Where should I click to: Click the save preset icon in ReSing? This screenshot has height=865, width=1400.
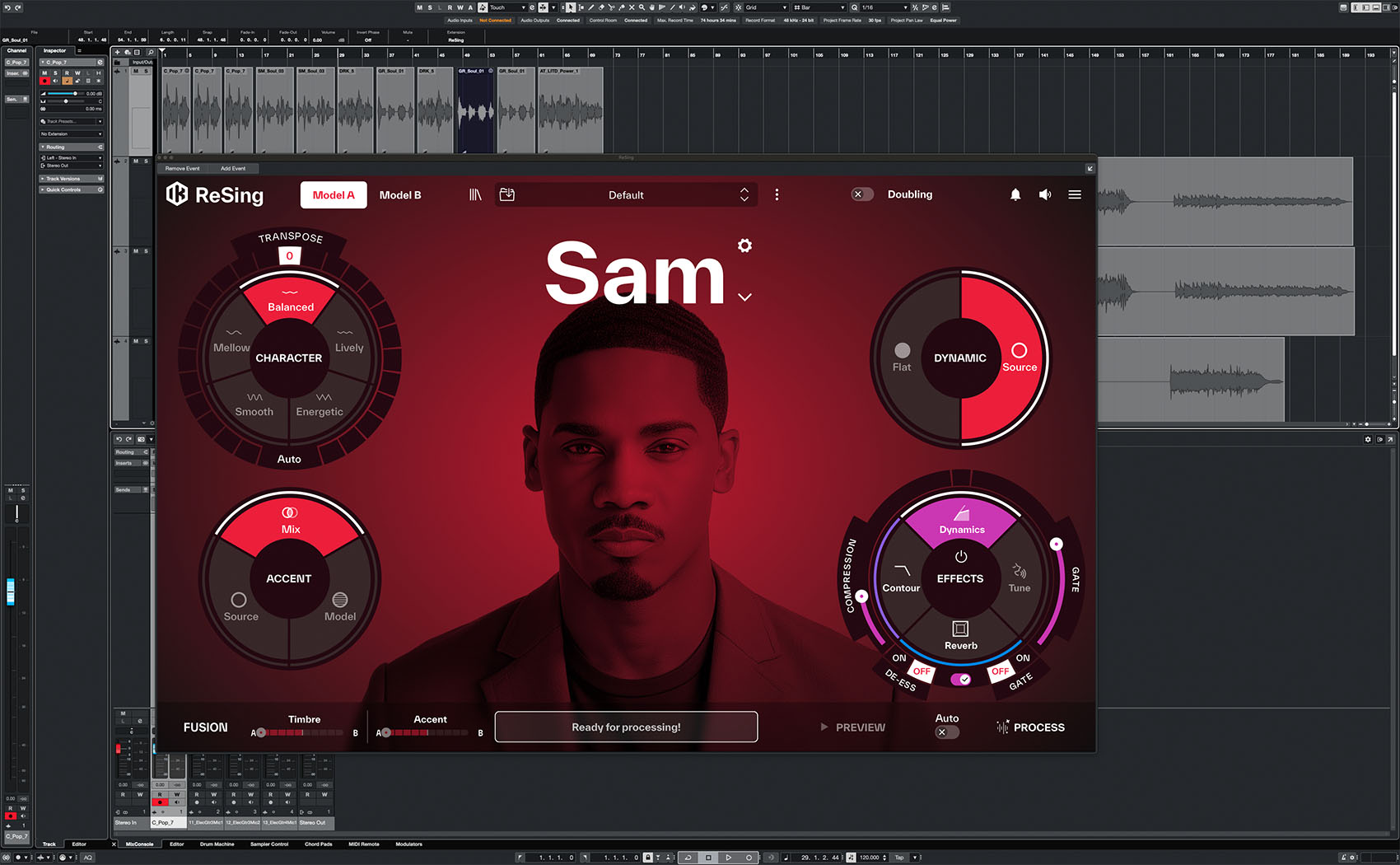click(x=507, y=194)
